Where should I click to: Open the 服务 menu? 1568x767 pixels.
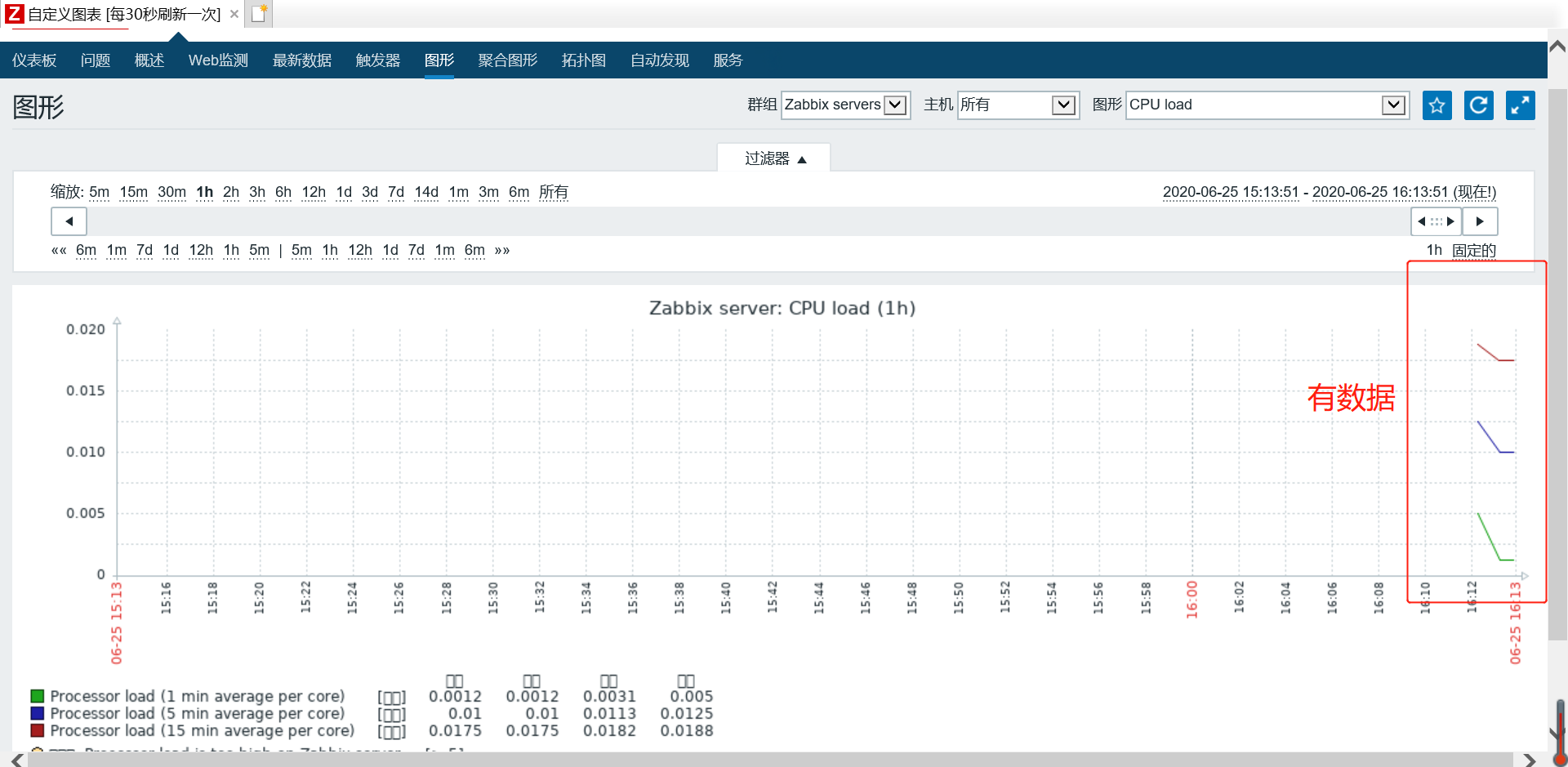tap(728, 60)
